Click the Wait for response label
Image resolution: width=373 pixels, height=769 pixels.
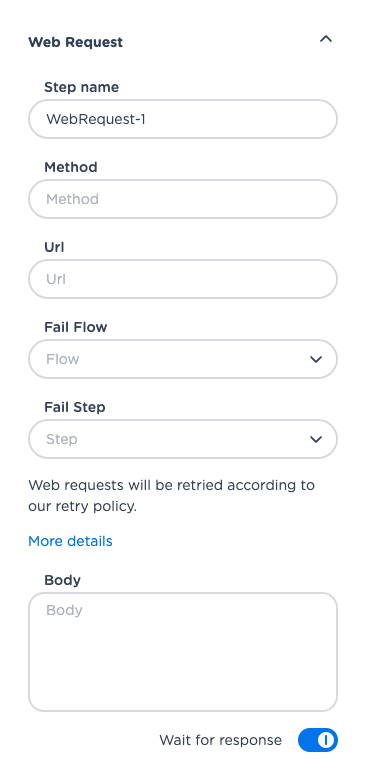pos(221,740)
